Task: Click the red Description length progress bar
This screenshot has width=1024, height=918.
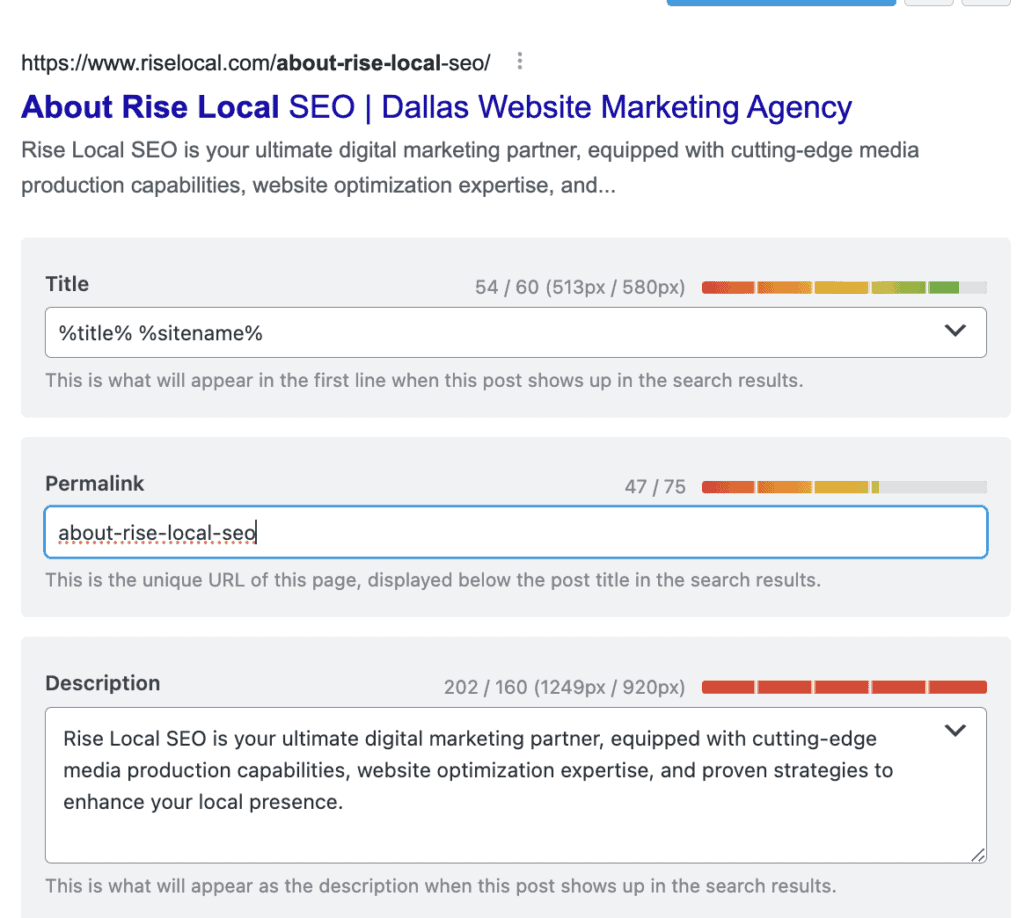Action: [843, 687]
